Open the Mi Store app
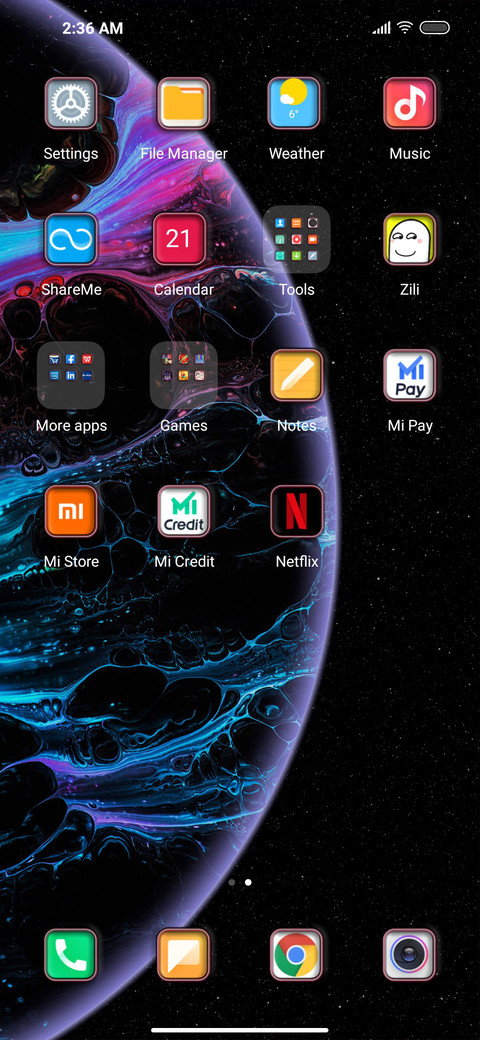This screenshot has width=480, height=1040. [71, 511]
